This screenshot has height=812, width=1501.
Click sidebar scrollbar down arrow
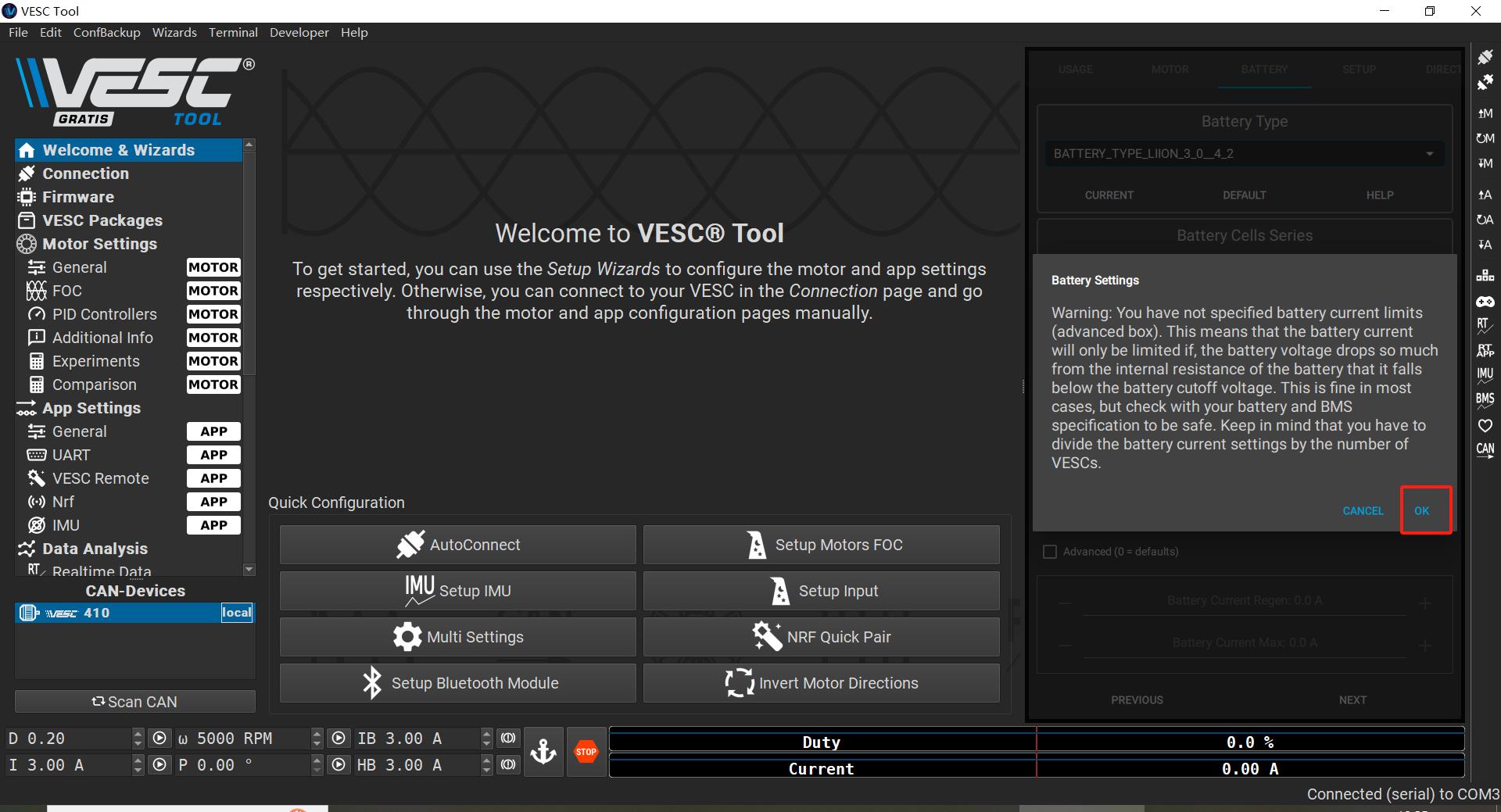249,570
